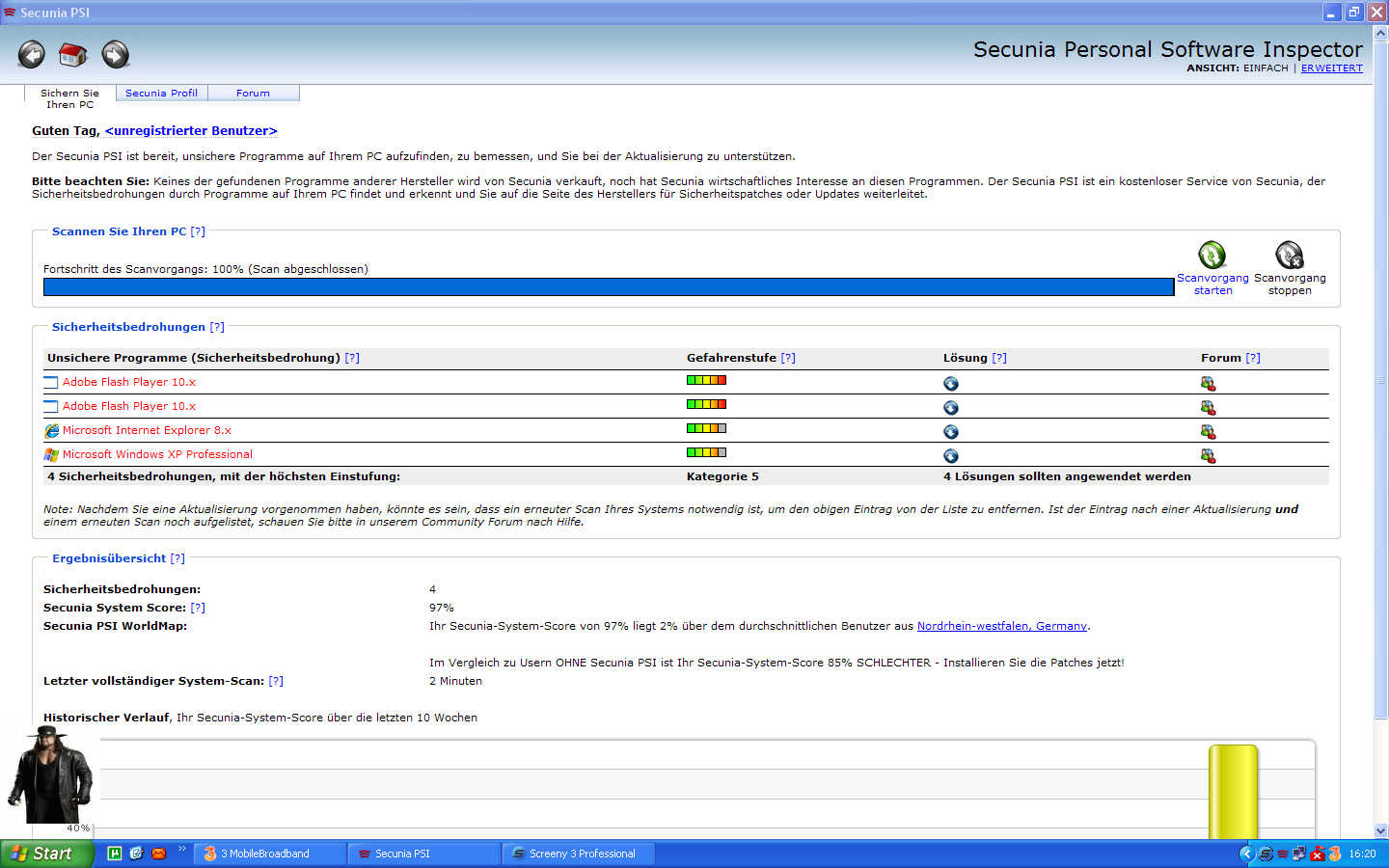Go back with the left arrow icon
Viewport: 1389px width, 868px height.
tap(32, 54)
